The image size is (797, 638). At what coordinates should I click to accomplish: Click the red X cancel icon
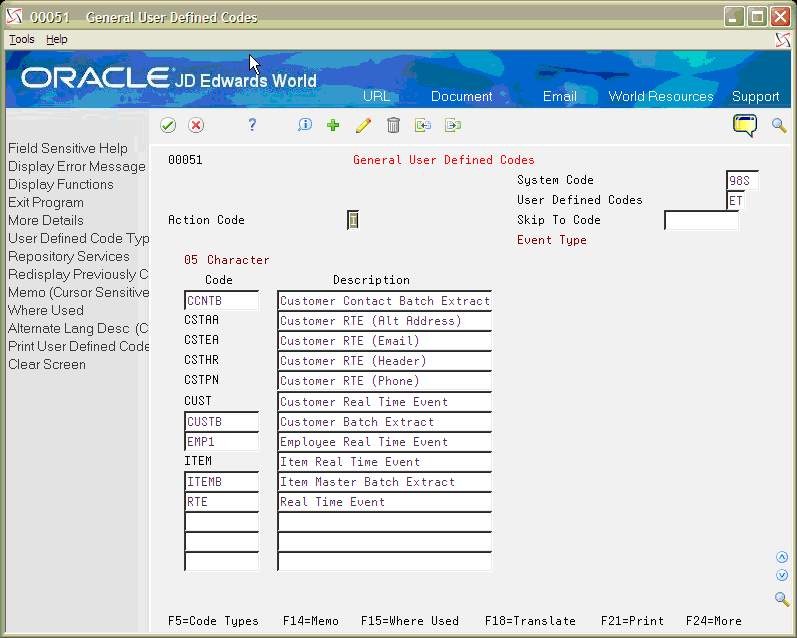(196, 125)
